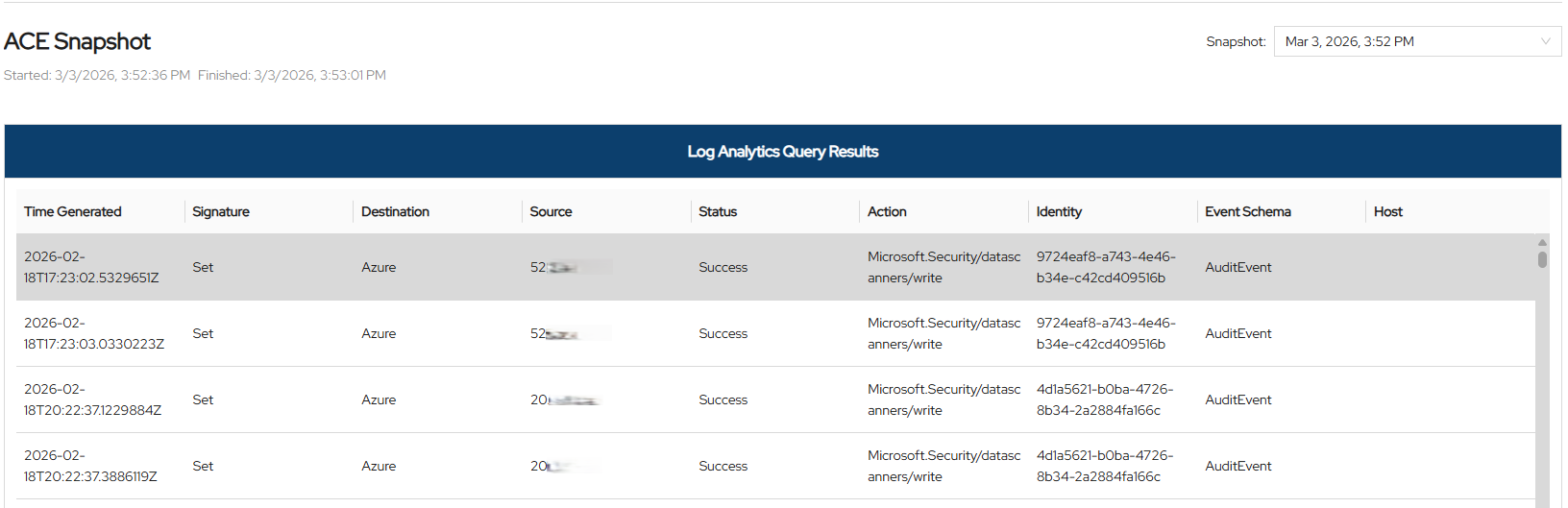Click Set in the 17:23:02 row
This screenshot has height=508, width=1568.
coord(203,267)
